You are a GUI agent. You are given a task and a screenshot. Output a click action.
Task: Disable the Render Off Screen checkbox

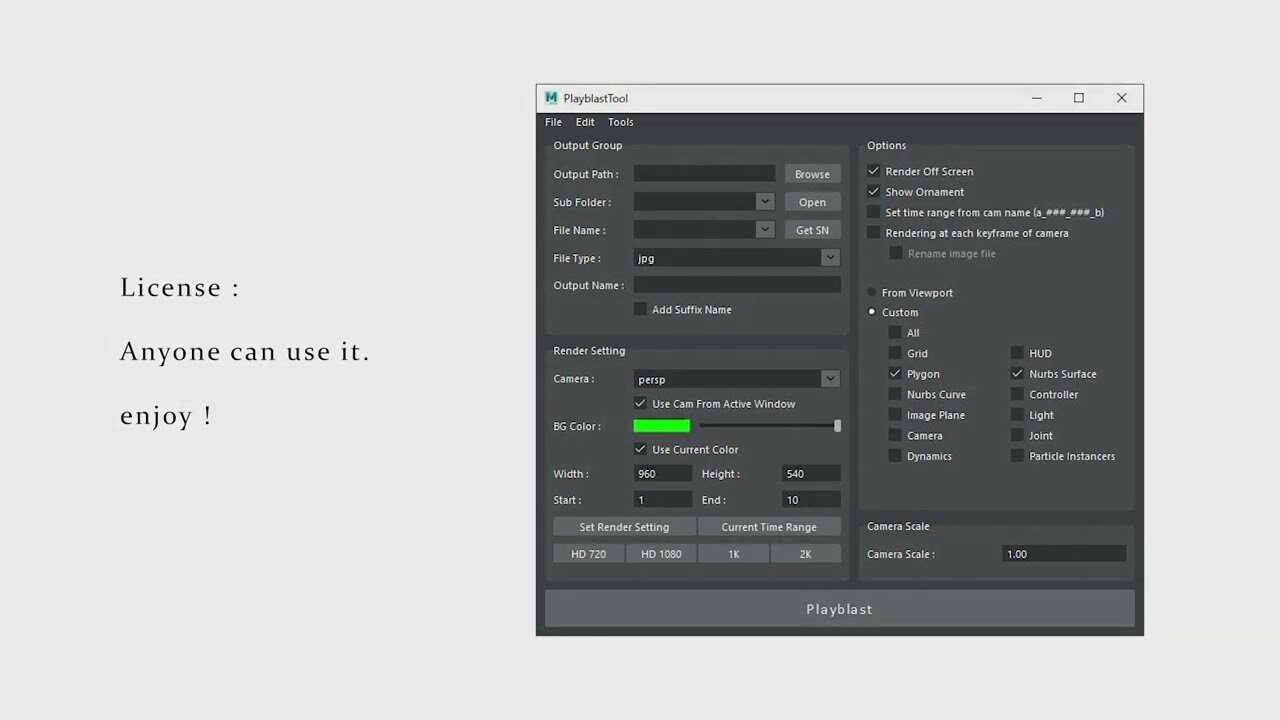click(x=873, y=171)
